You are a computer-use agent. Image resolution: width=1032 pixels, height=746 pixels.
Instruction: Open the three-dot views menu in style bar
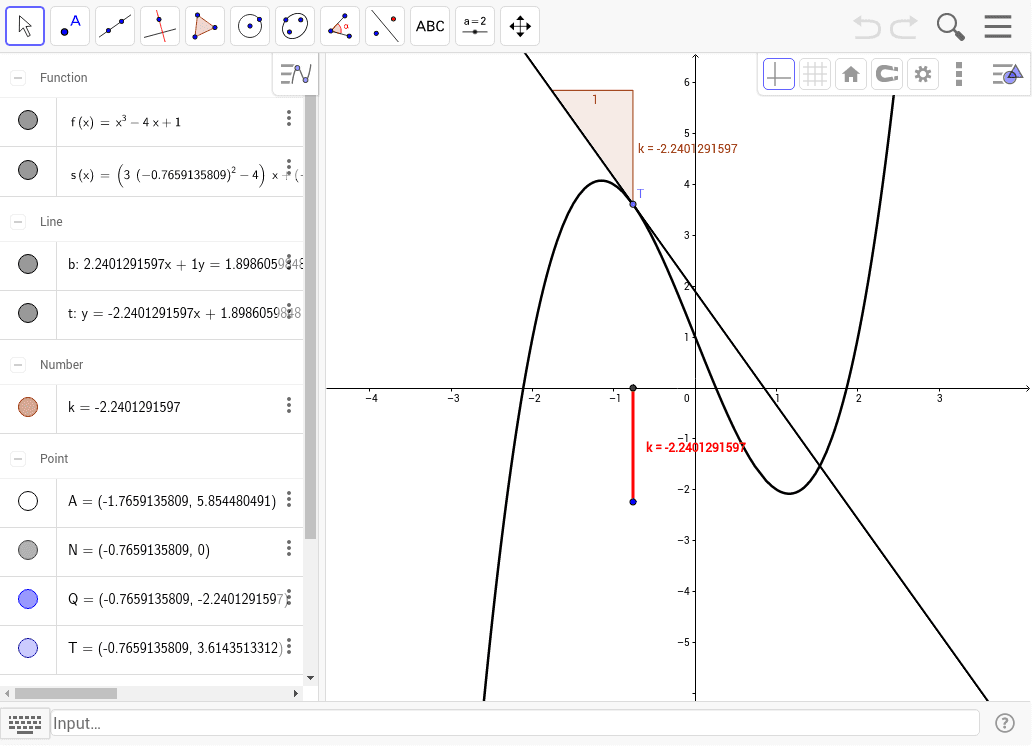pyautogui.click(x=959, y=74)
